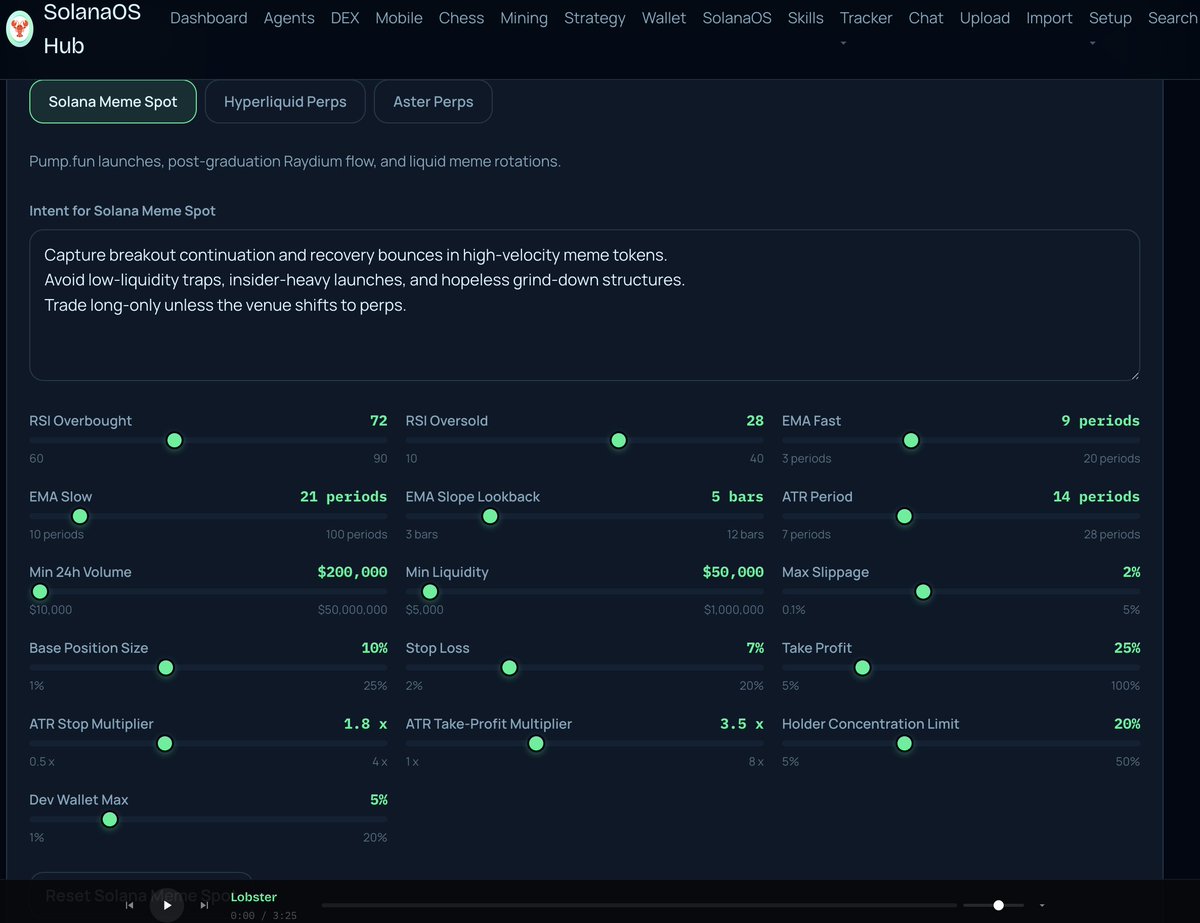Image resolution: width=1200 pixels, height=923 pixels.
Task: Adjust the Holder Concentration Limit slider
Action: (x=961, y=744)
